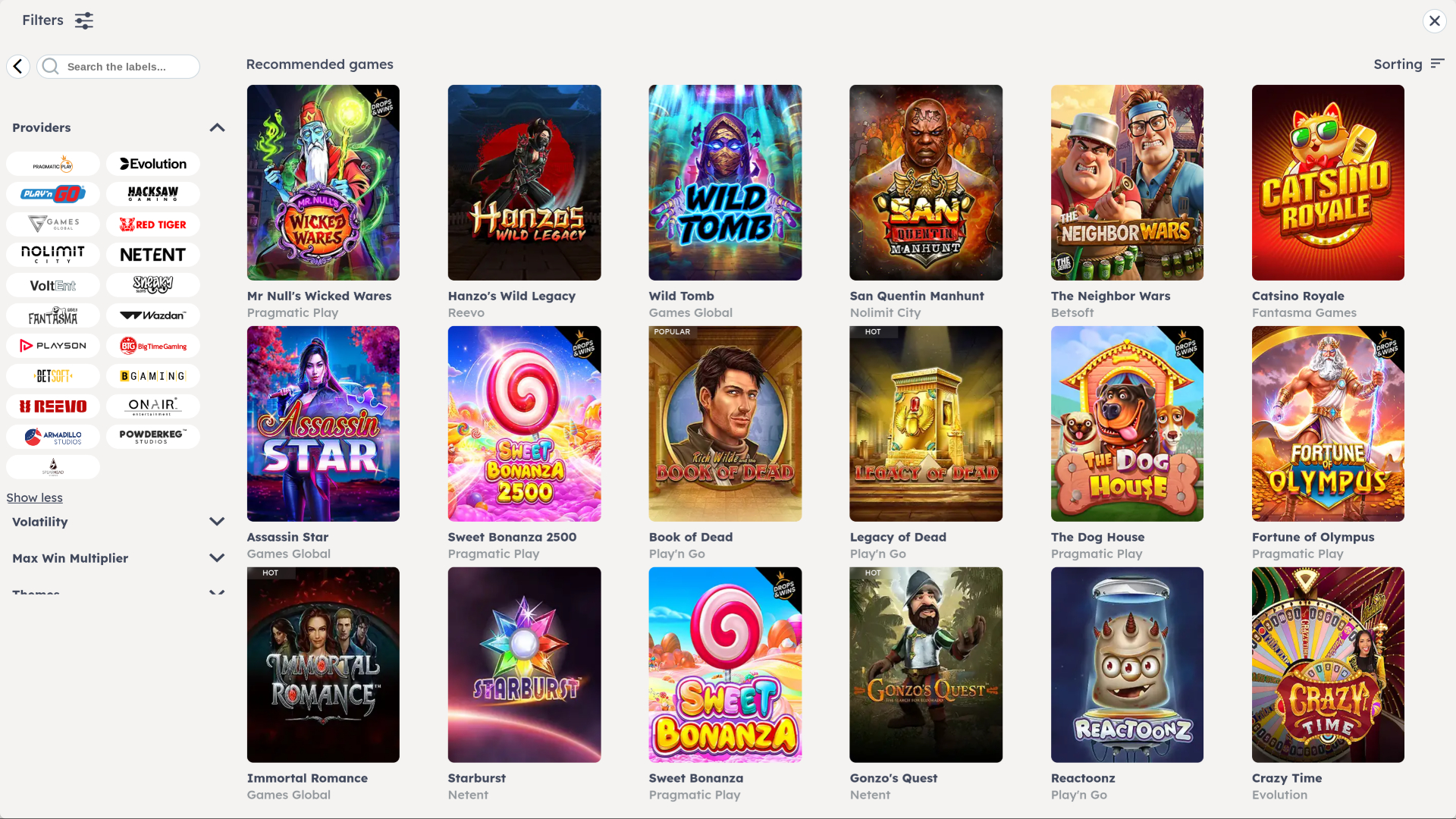Toggle the Reevo provider filter

point(53,406)
